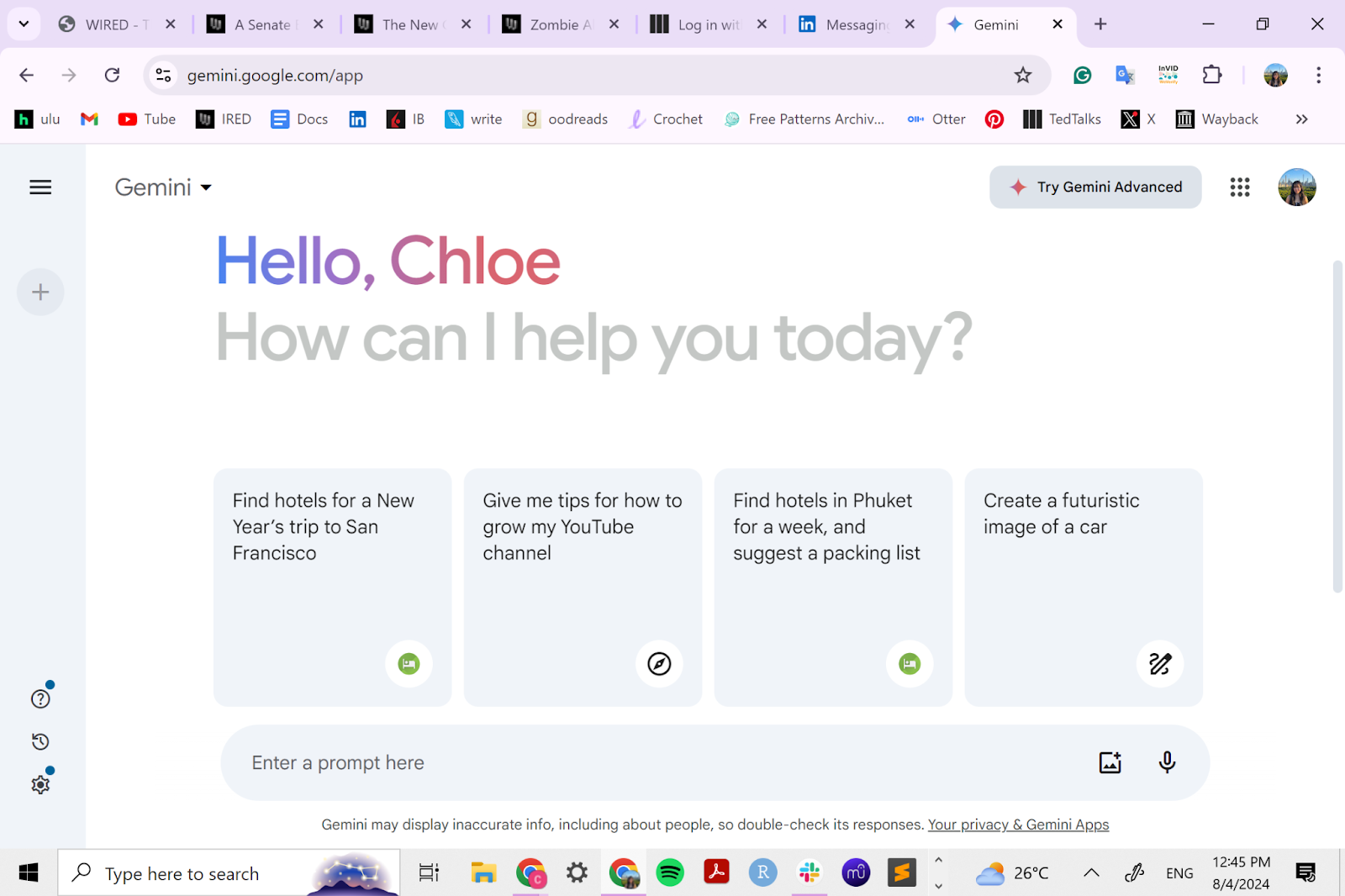The width and height of the screenshot is (1345, 896).
Task: Open the Chrome three-dot menu
Action: [1318, 75]
